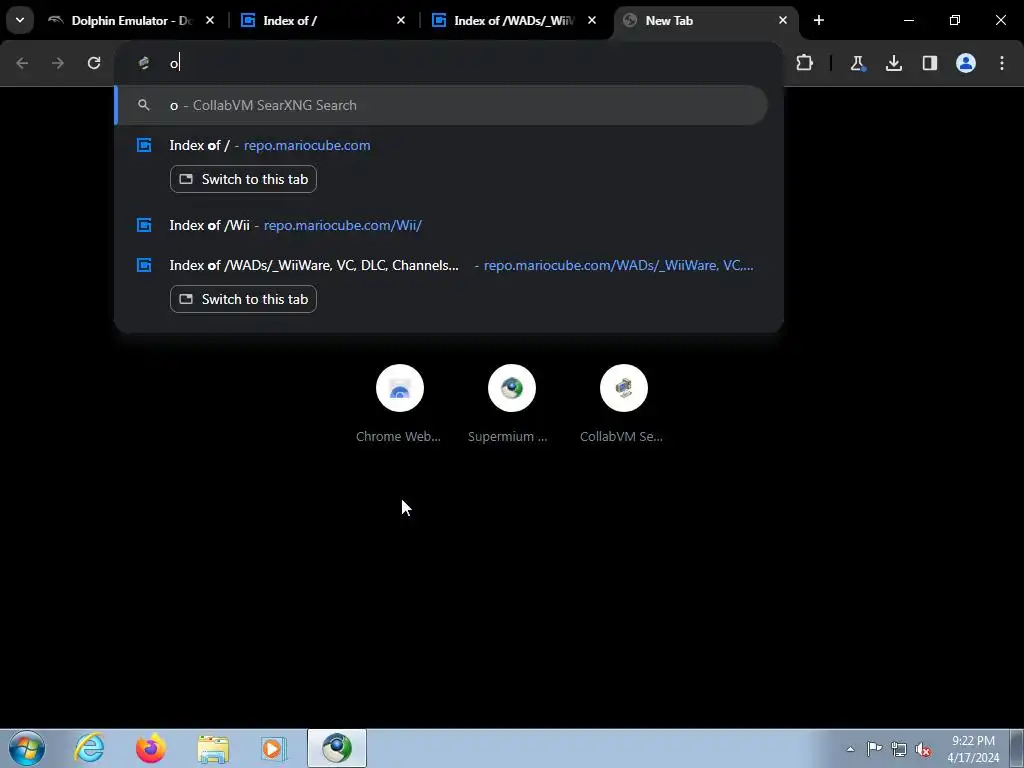Viewport: 1024px width, 768px height.
Task: Go forward using the forward arrow
Action: click(58, 63)
